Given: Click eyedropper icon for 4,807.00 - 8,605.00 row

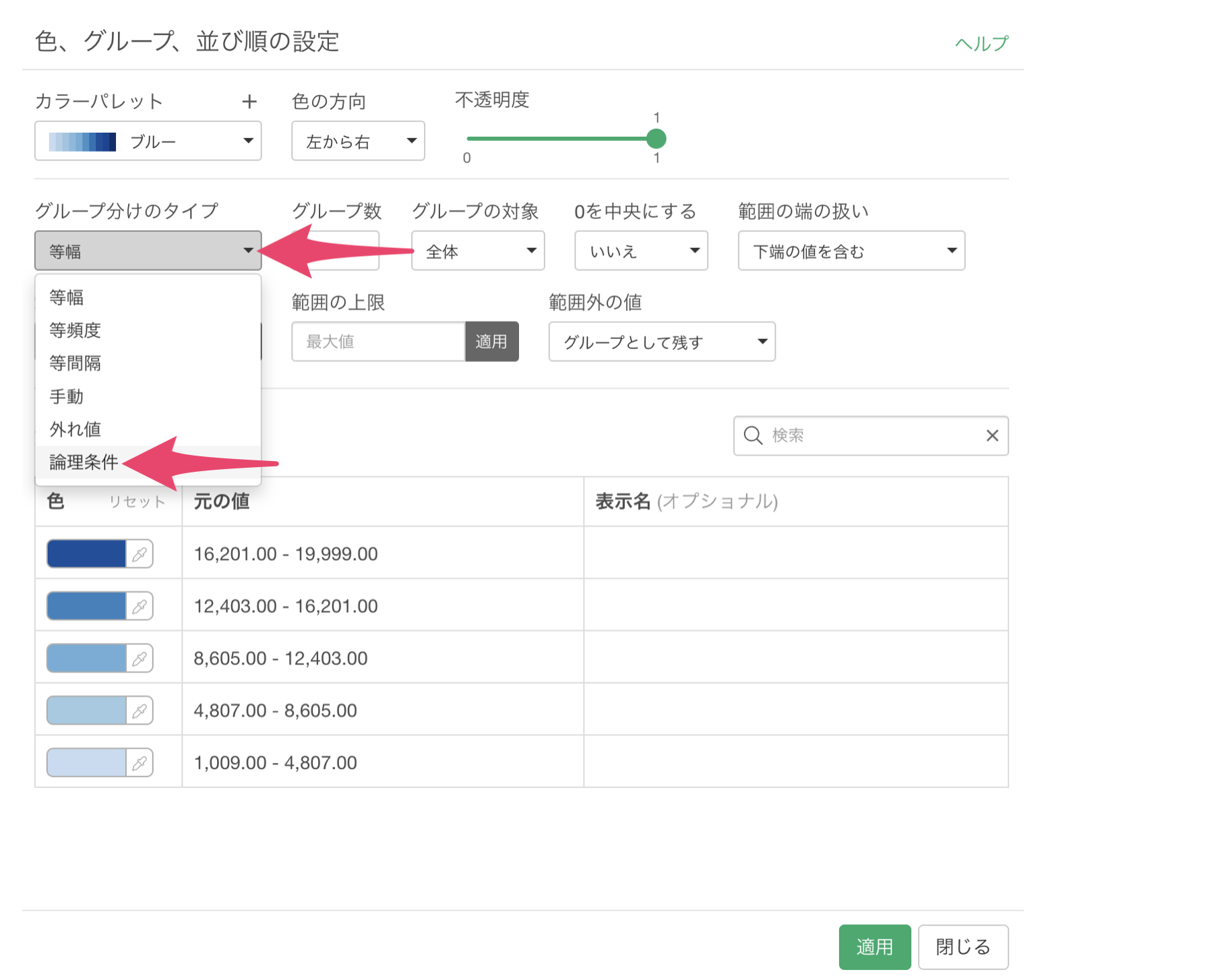Looking at the screenshot, I should (x=140, y=710).
